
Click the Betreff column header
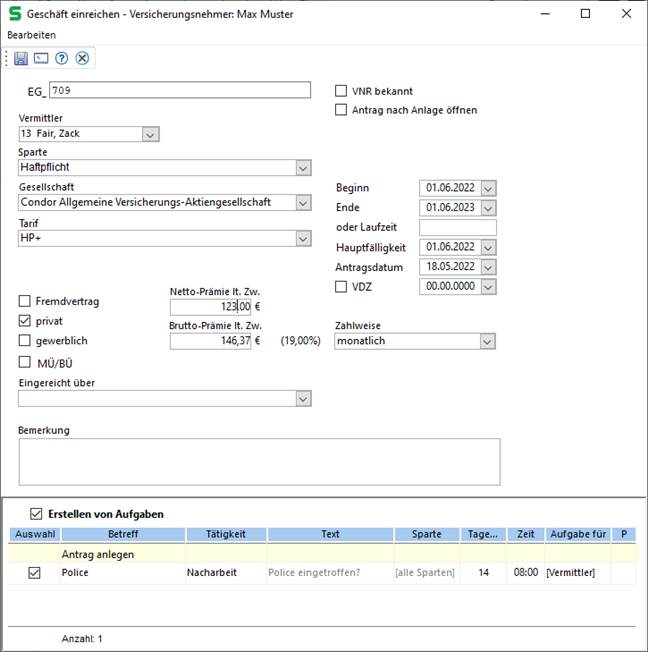click(x=123, y=534)
